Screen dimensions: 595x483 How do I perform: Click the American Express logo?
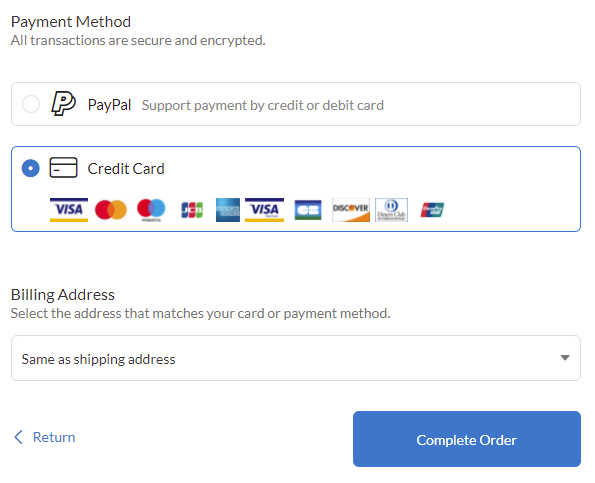tap(228, 210)
